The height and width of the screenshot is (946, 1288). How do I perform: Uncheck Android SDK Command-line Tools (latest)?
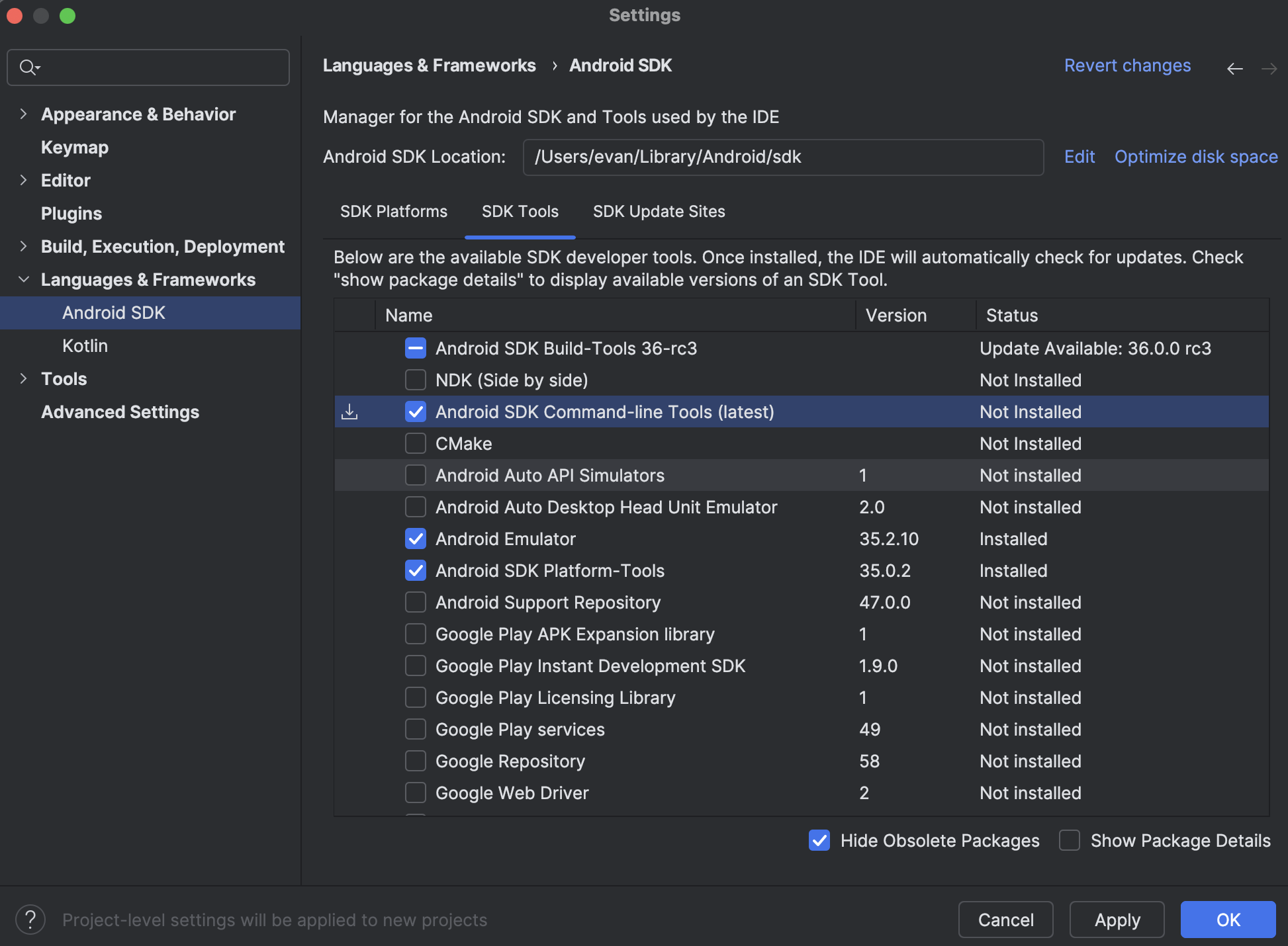(416, 411)
